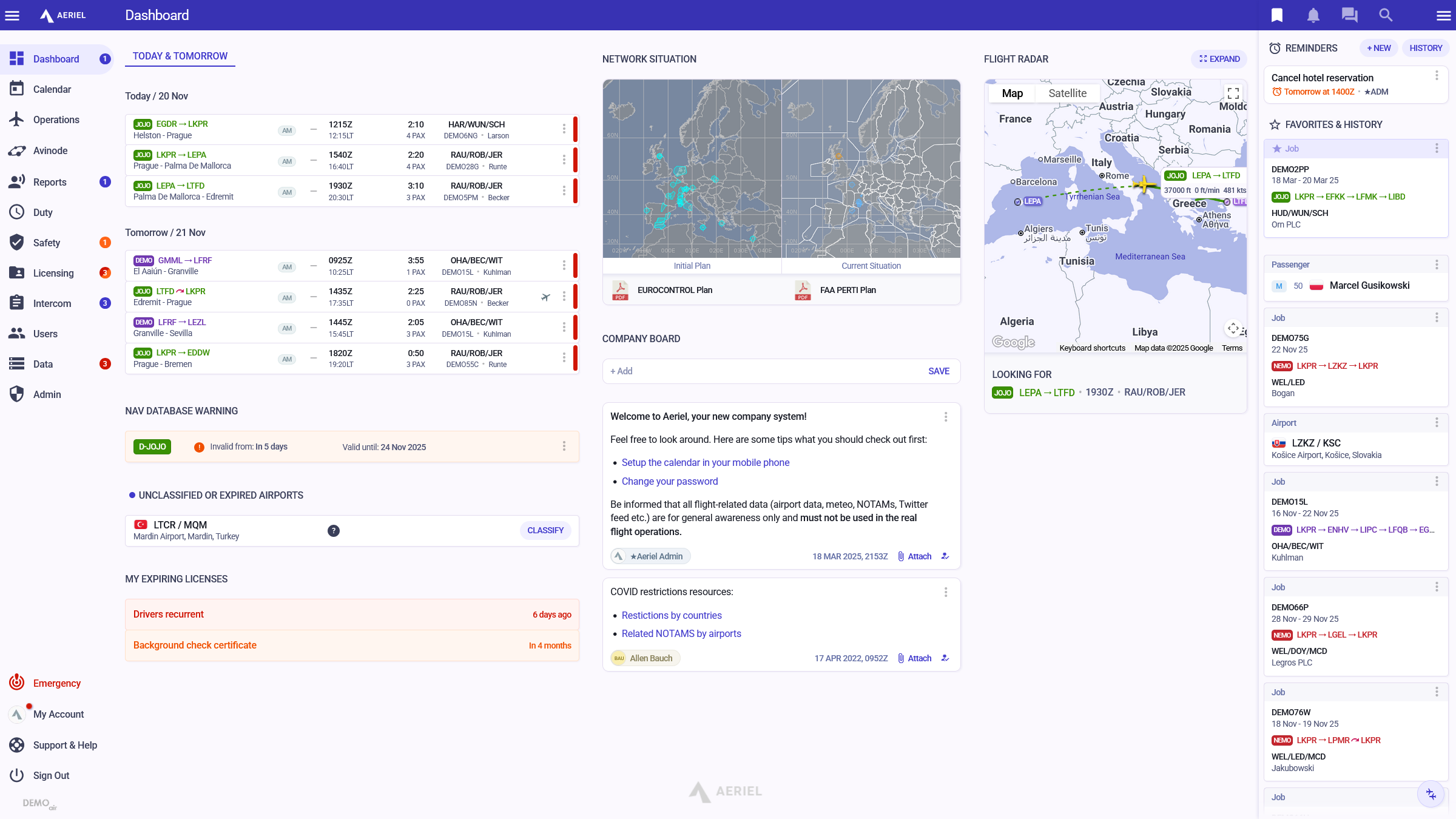Select Operations in the left sidebar
This screenshot has width=1456, height=819.
[x=56, y=120]
